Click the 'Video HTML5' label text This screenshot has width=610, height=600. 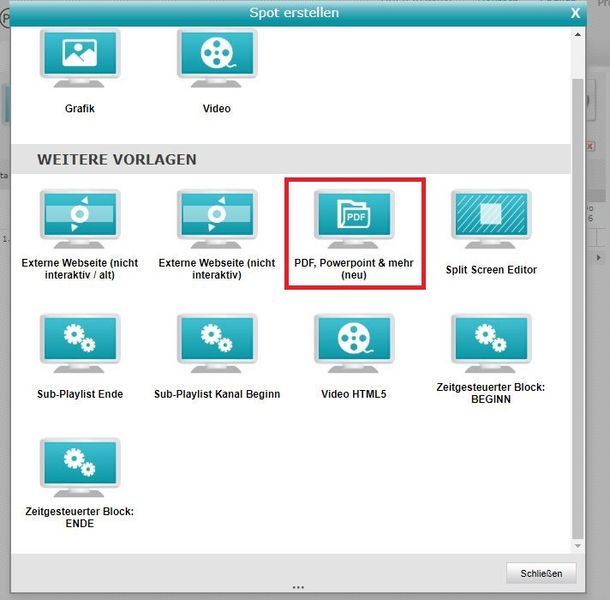(x=354, y=394)
